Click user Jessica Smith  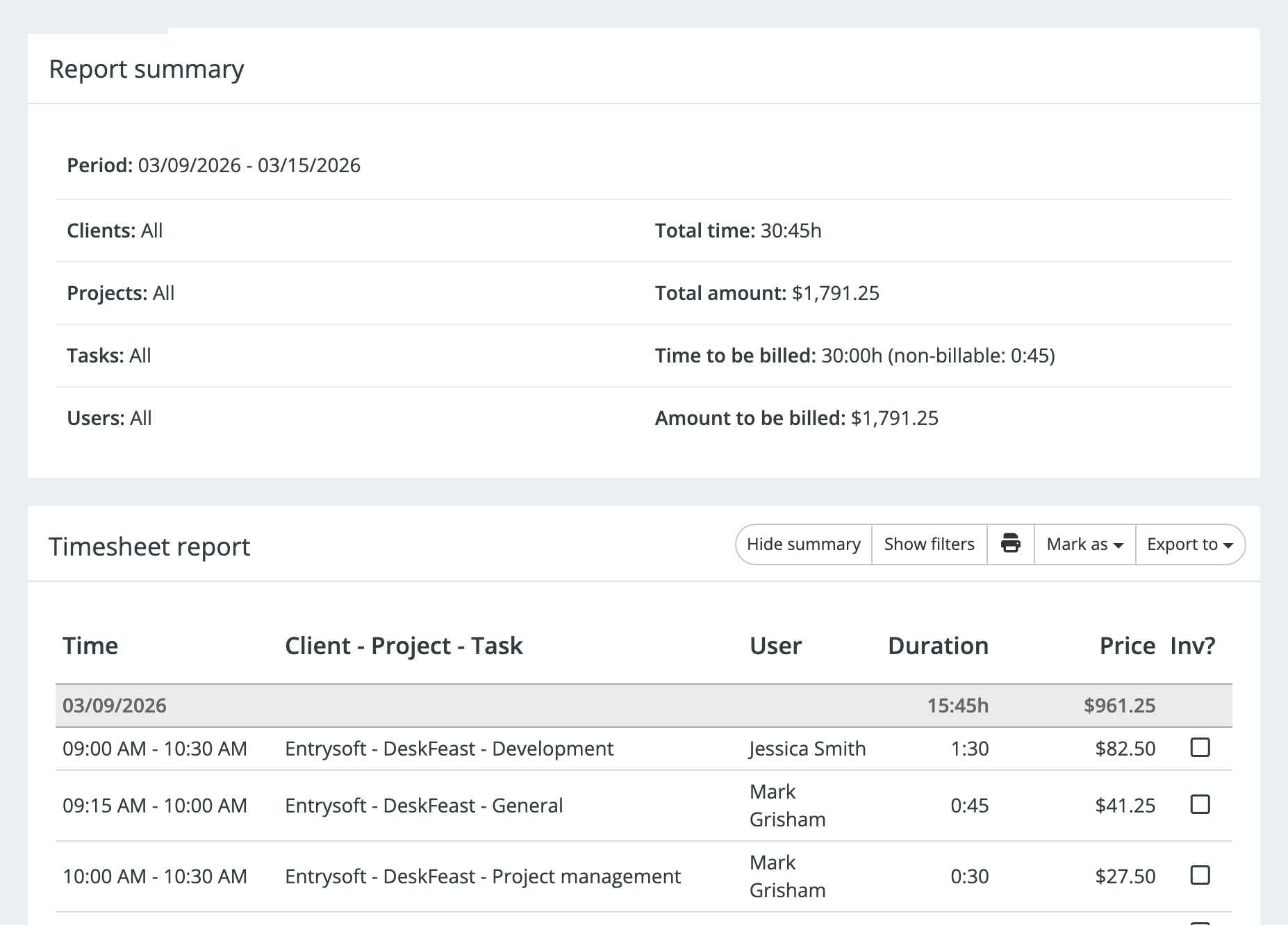click(807, 749)
